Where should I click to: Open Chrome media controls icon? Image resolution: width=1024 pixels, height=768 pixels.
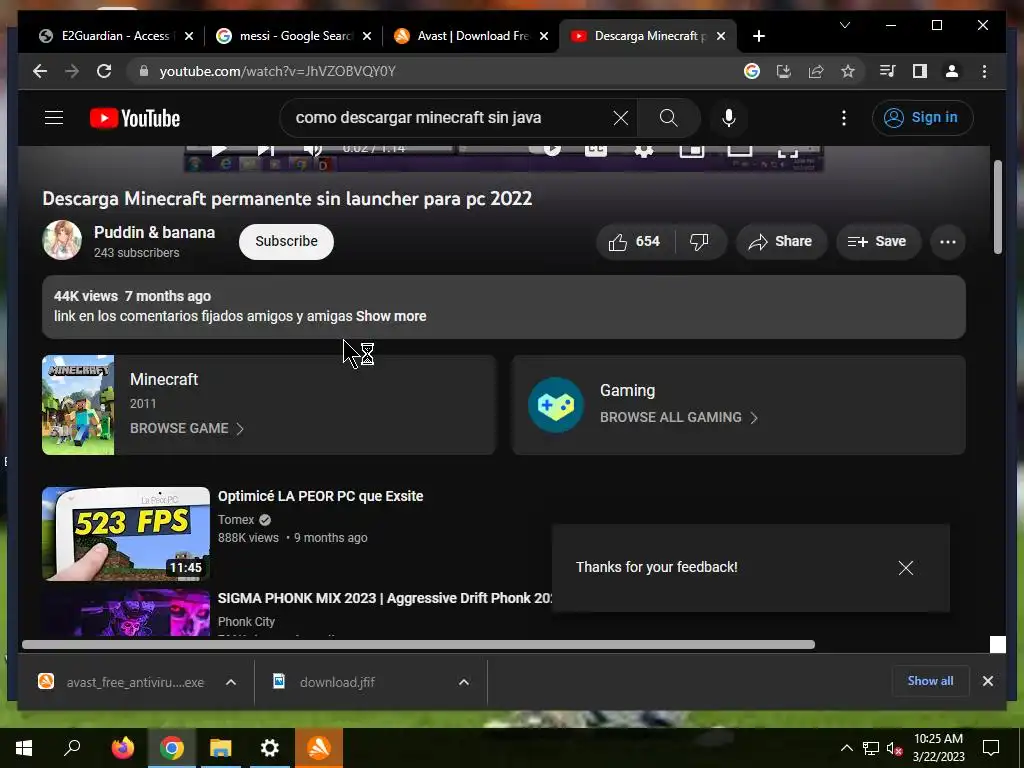click(x=888, y=71)
